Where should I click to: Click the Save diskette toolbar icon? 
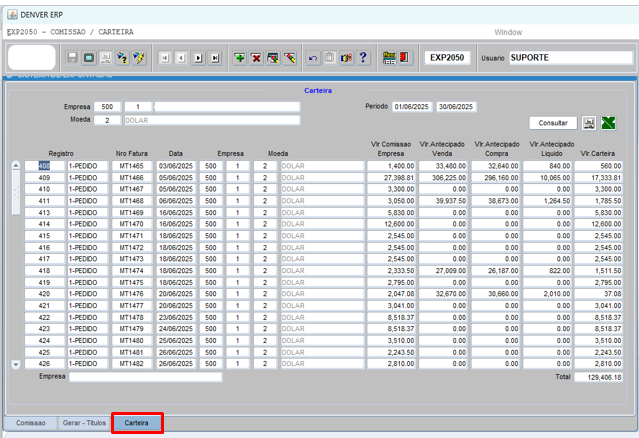72,59
